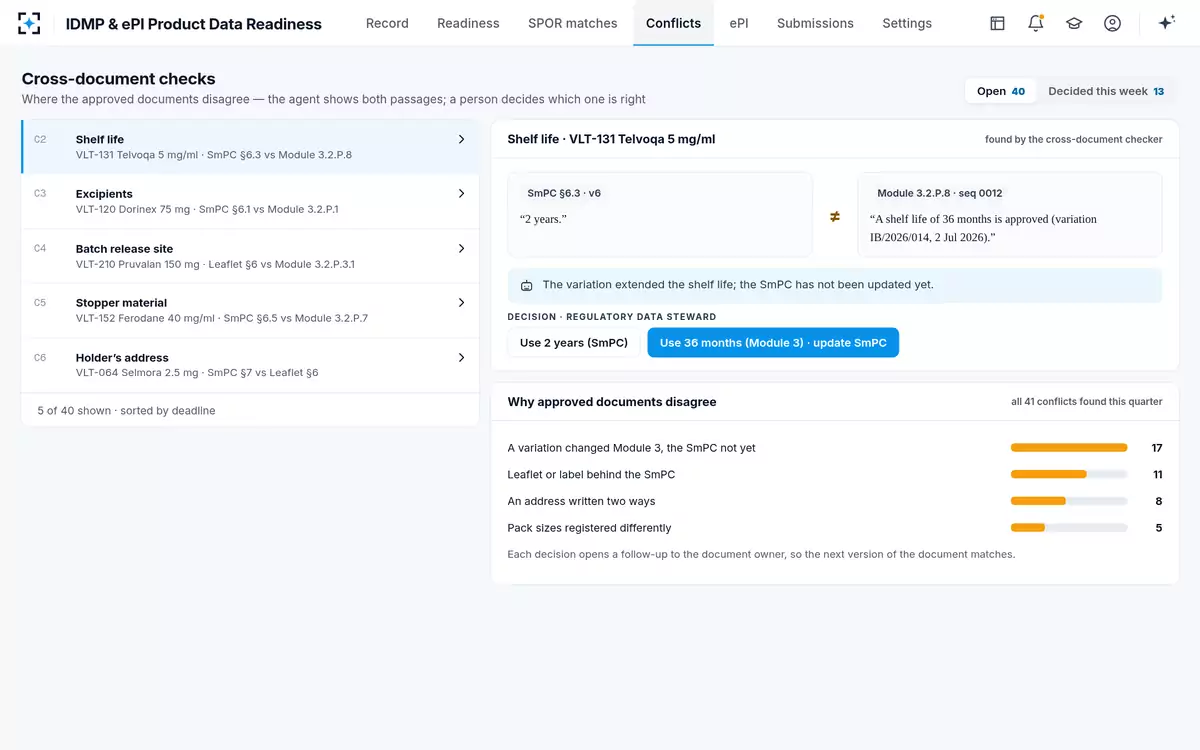
Task: Choose Use 2 years (SmPC)
Action: click(574, 343)
